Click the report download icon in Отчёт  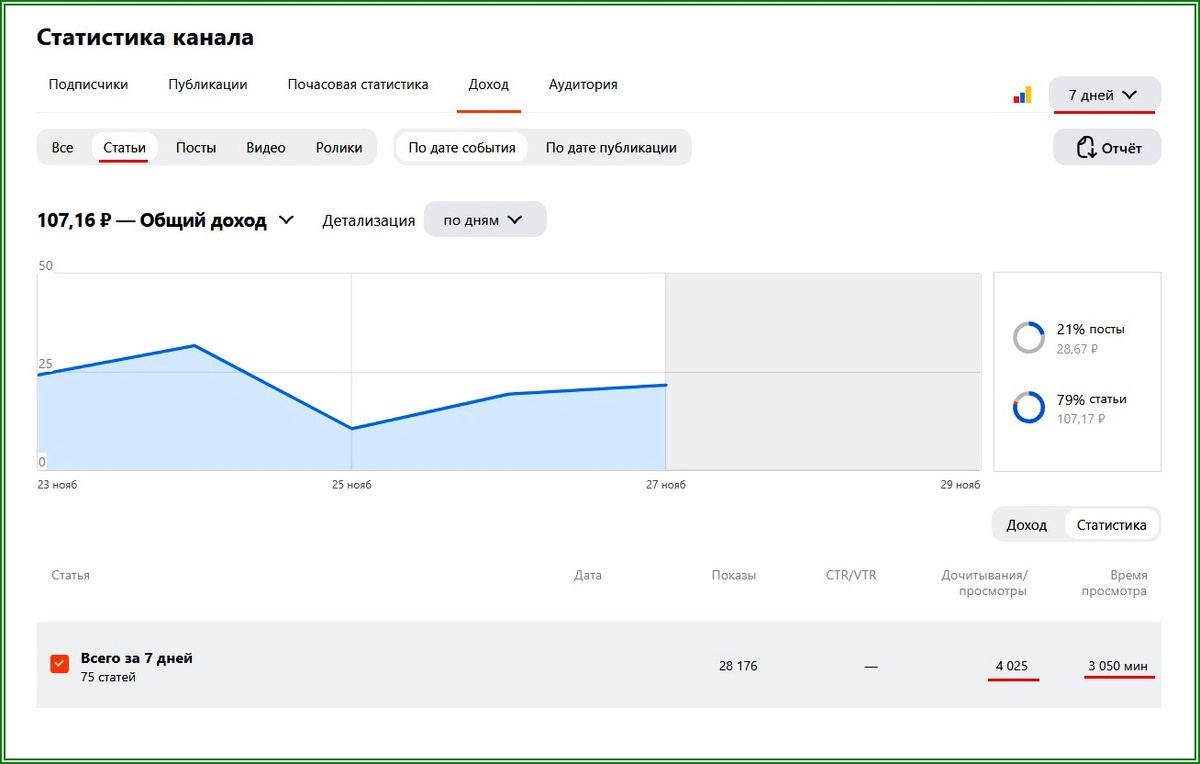tap(1086, 148)
